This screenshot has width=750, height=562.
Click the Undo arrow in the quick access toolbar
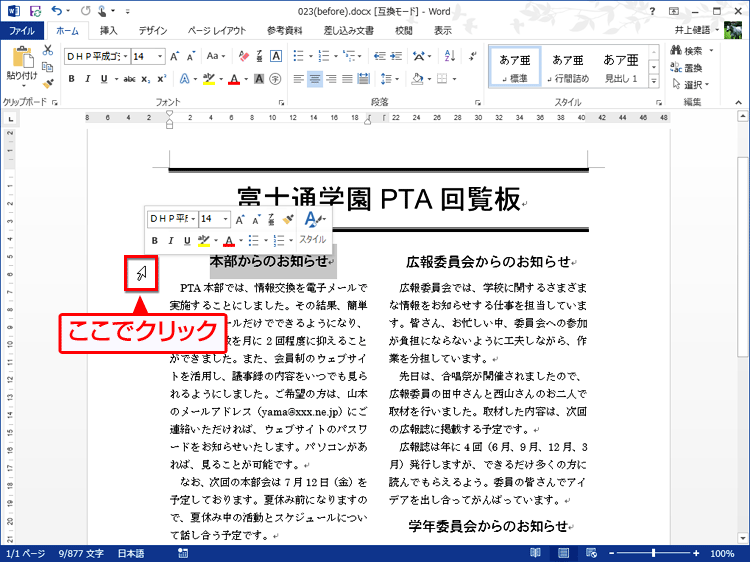coord(57,11)
